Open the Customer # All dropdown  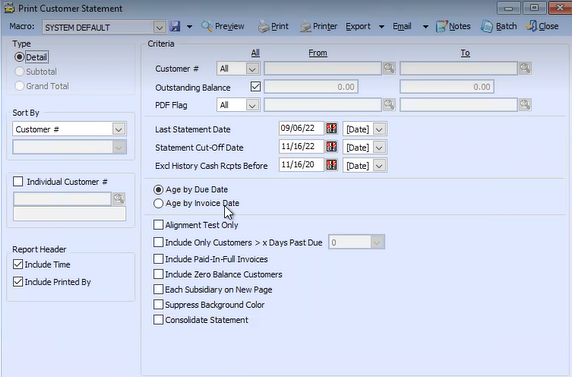(x=252, y=69)
